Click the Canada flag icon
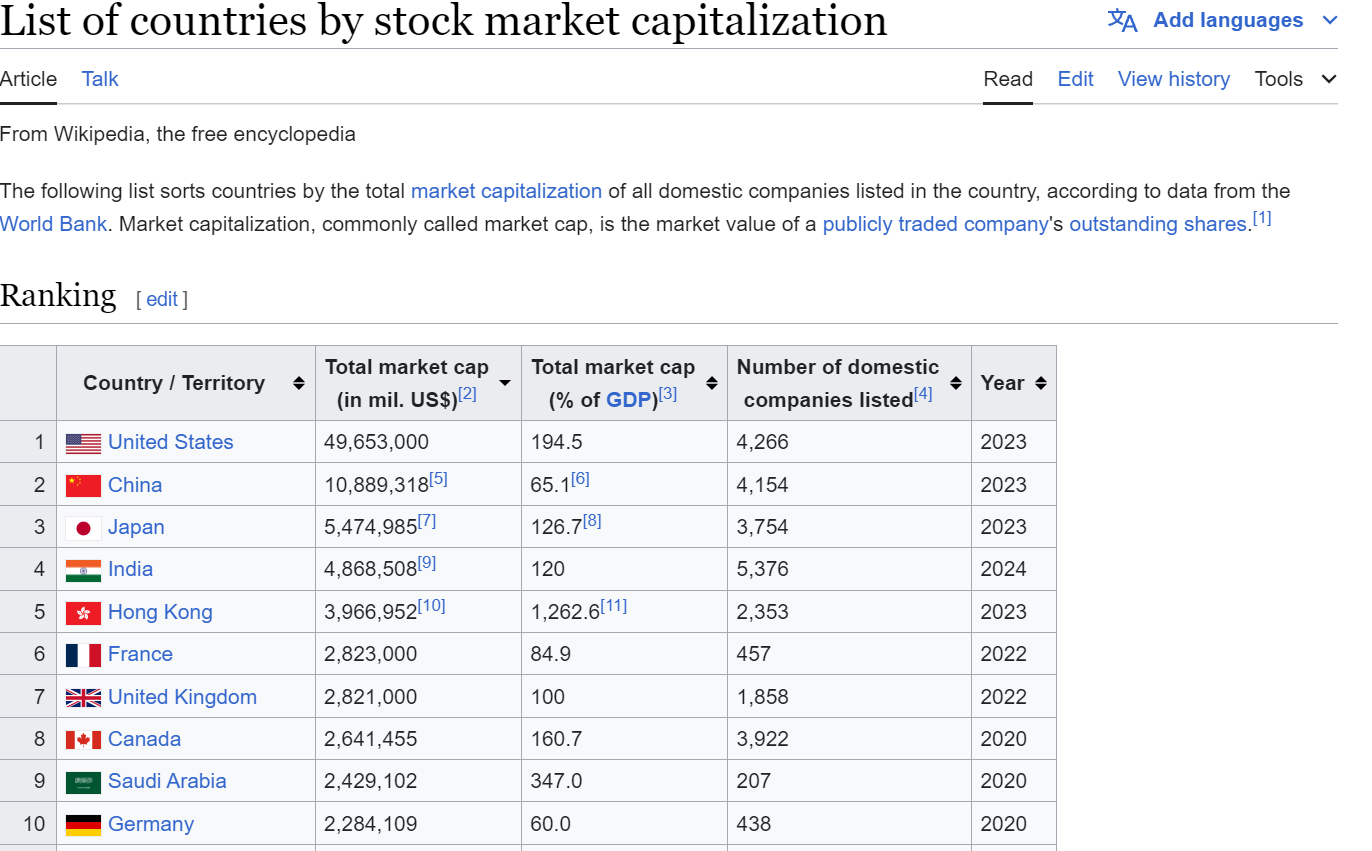1372x851 pixels. 83,740
